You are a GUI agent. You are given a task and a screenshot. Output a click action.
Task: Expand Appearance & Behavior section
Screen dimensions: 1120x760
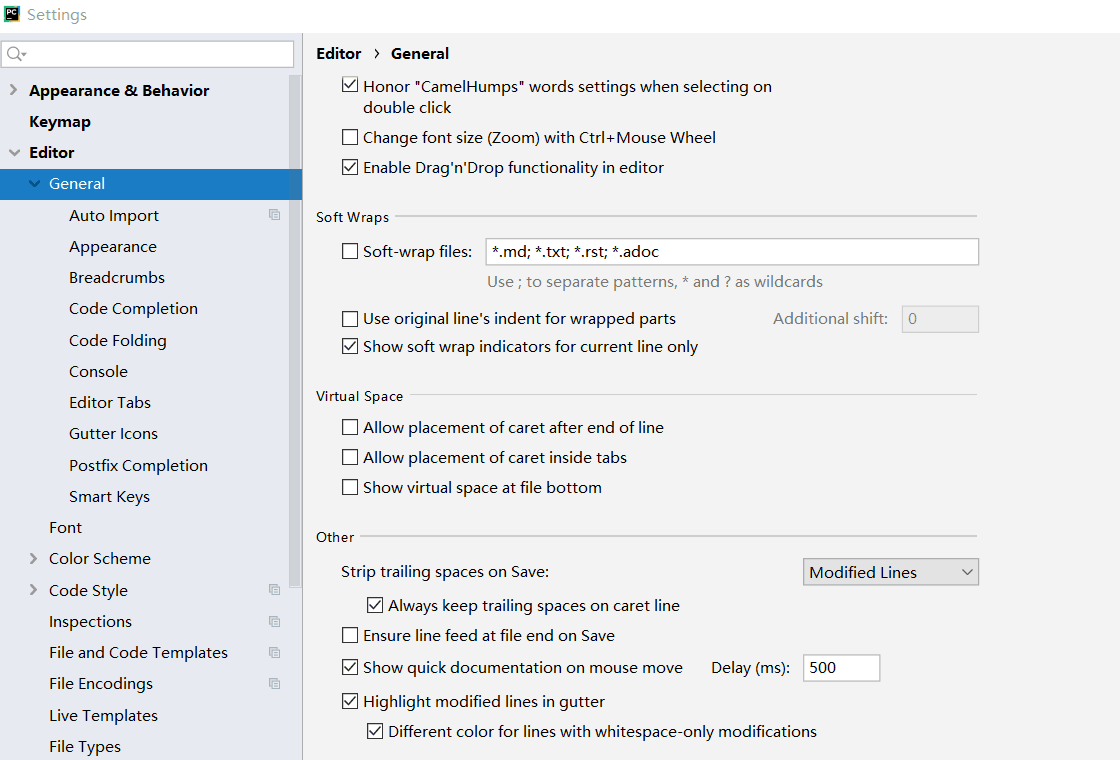tap(14, 90)
